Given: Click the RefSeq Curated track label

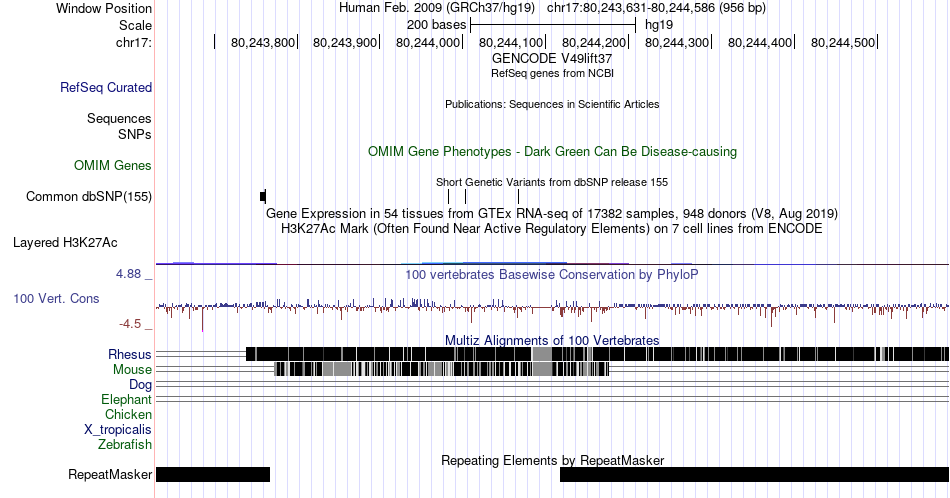Looking at the screenshot, I should 105,87.
